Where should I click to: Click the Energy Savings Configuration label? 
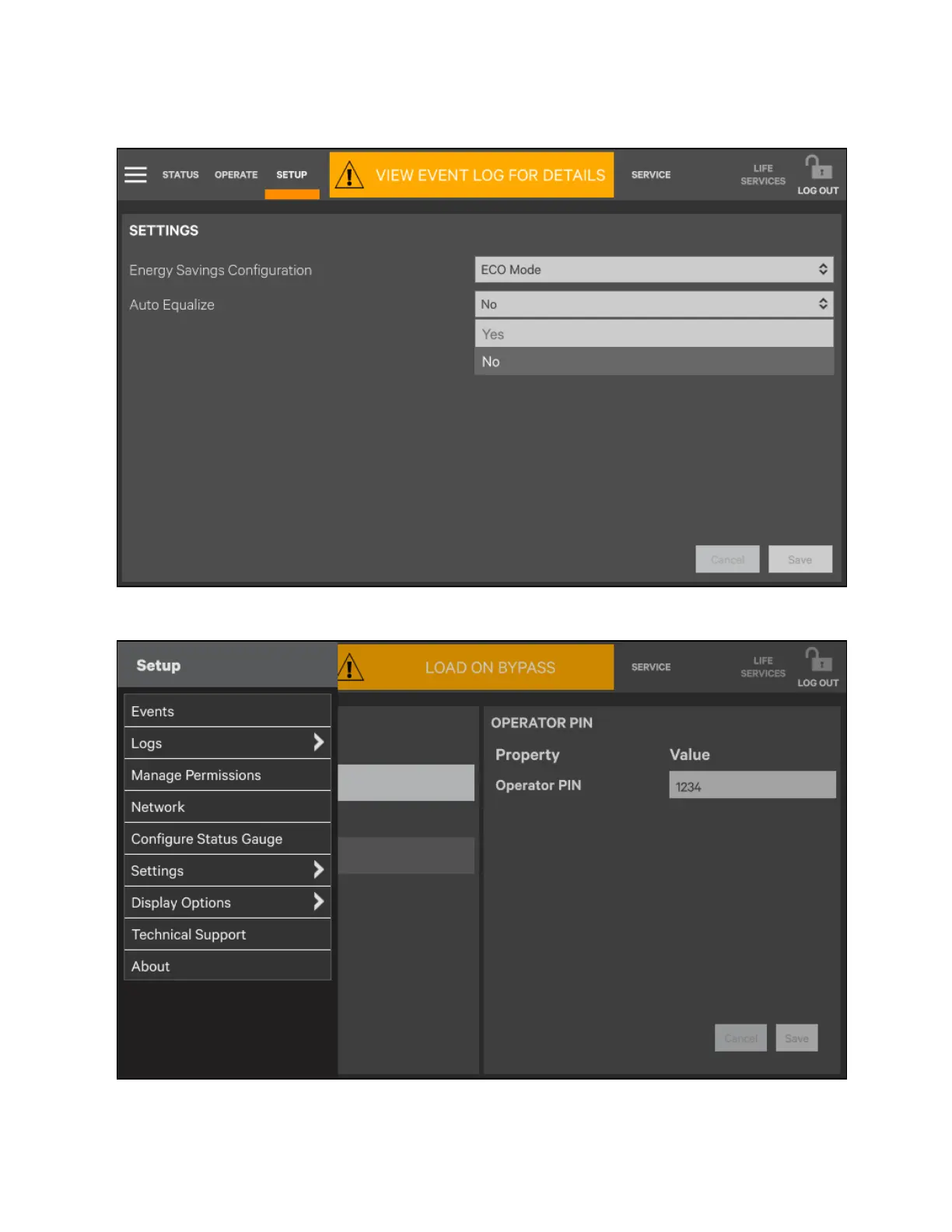(x=221, y=271)
